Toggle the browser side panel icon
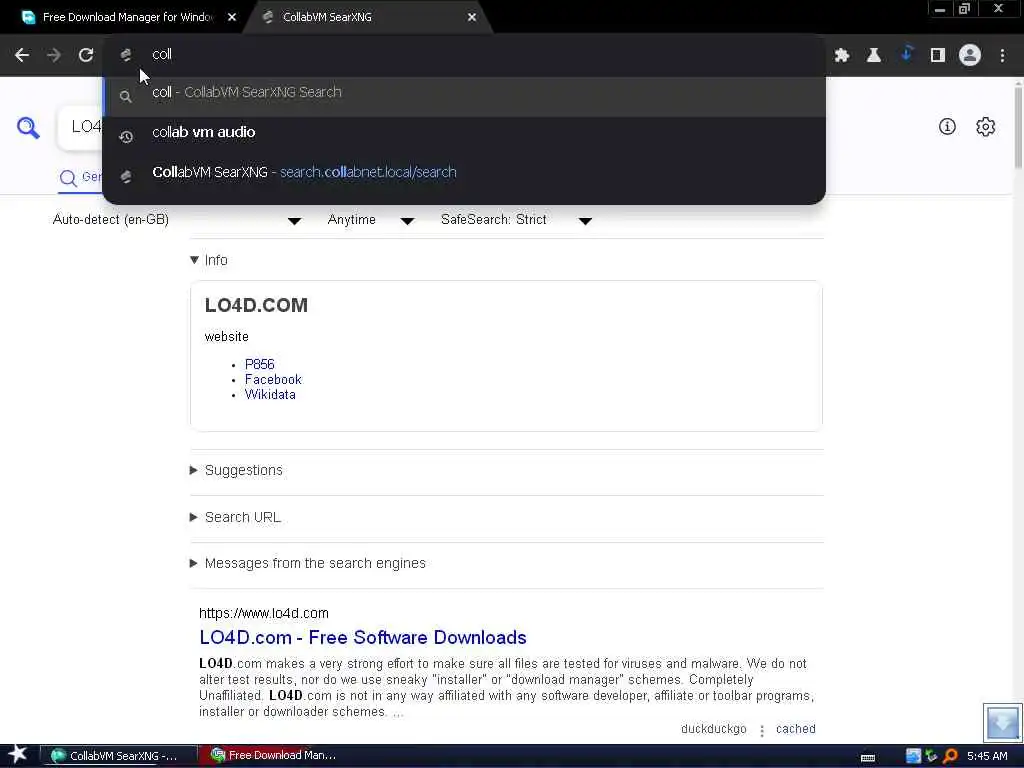The height and width of the screenshot is (768, 1024). (x=938, y=56)
